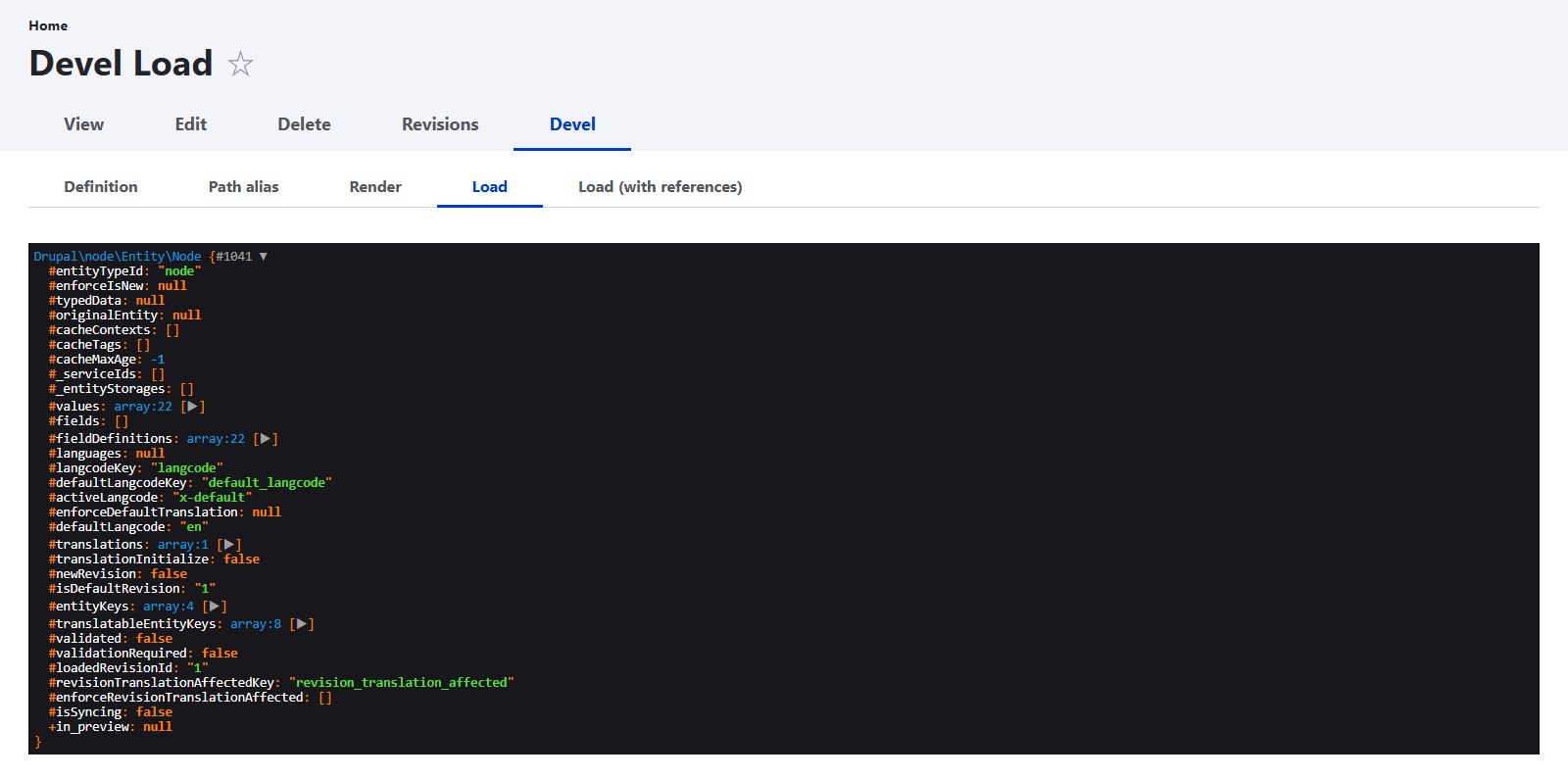Image resolution: width=1568 pixels, height=779 pixels.
Task: Click the #originalEntity property line
Action: [124, 316]
